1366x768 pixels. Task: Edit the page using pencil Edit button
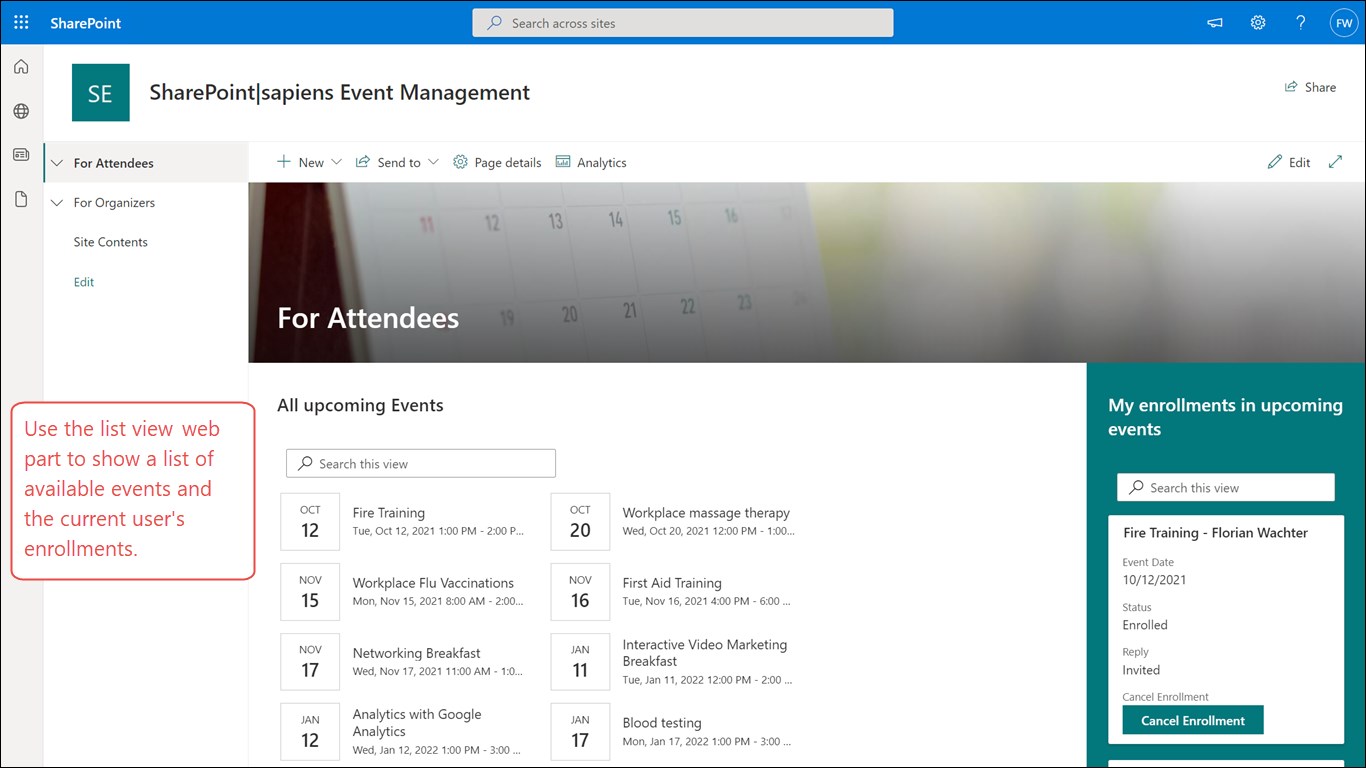pos(1288,162)
